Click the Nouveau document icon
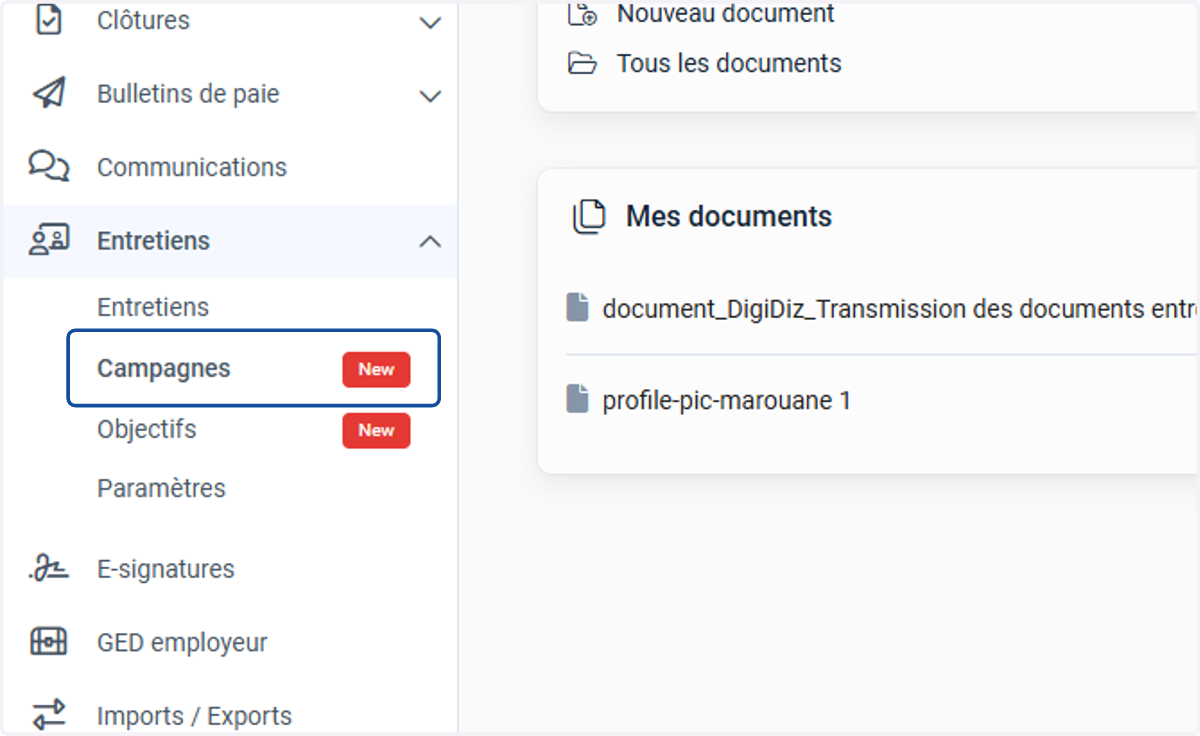 click(x=582, y=14)
